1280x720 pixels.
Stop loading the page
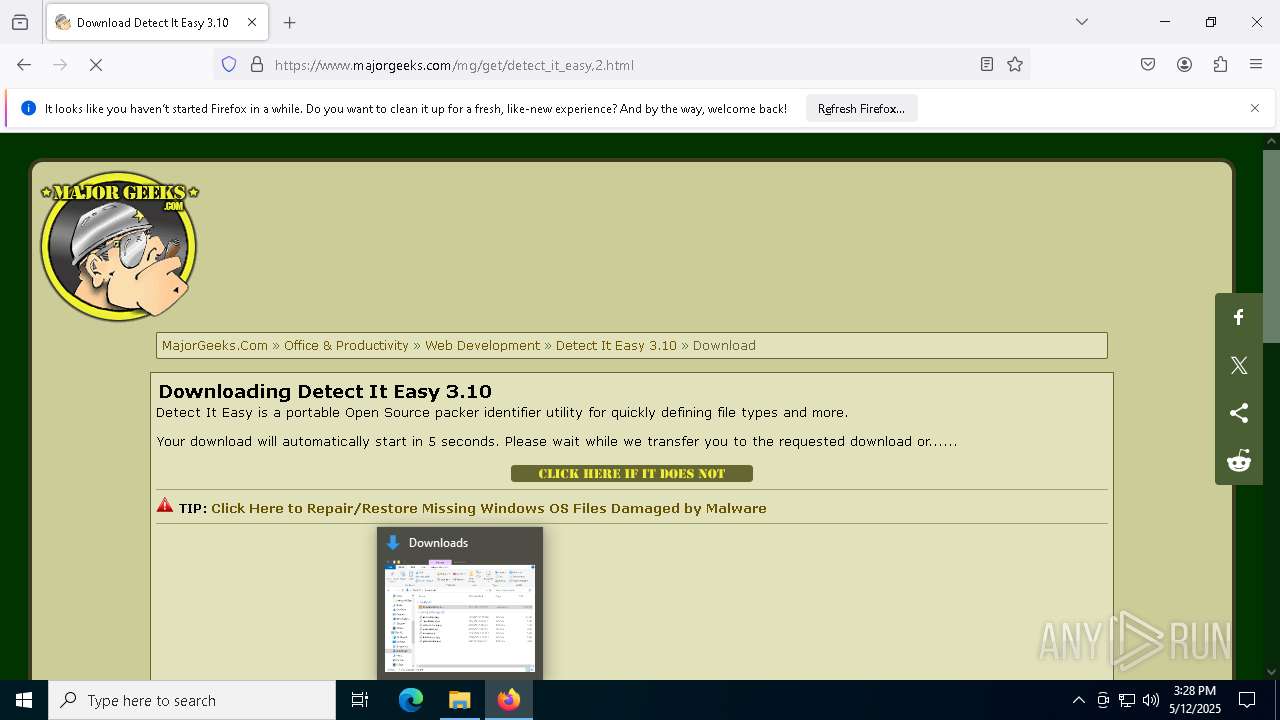(96, 65)
